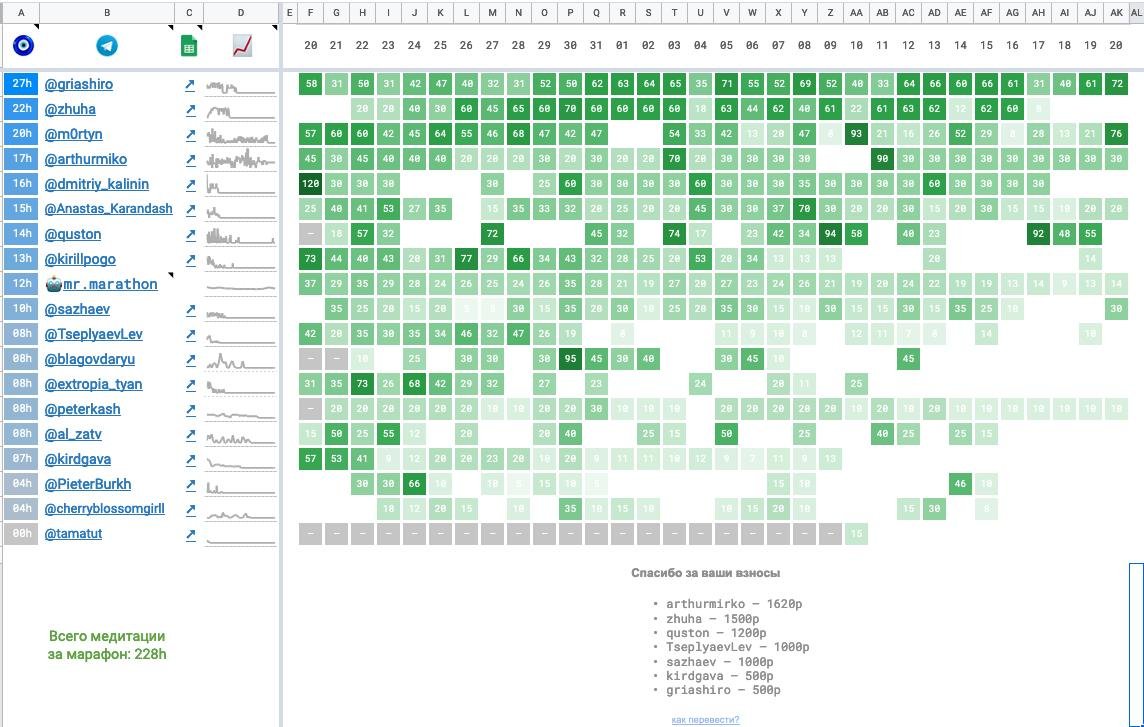The image size is (1144, 727).
Task: Open the arrow link beside @quston
Action: pos(190,235)
